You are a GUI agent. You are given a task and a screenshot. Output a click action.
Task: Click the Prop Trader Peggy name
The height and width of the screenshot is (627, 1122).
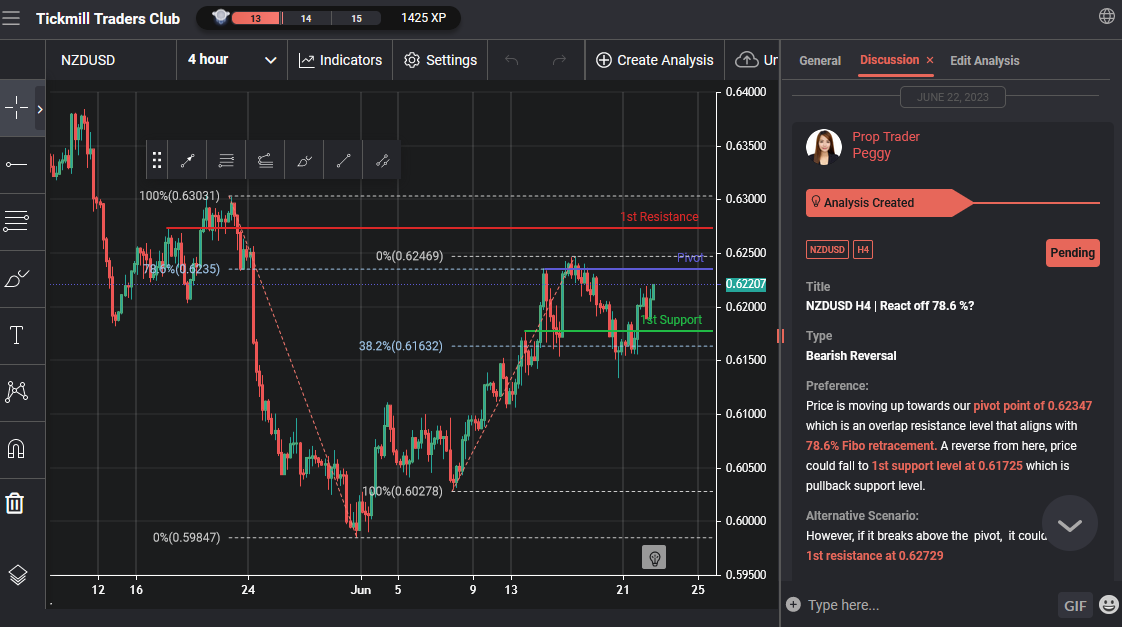[885, 145]
